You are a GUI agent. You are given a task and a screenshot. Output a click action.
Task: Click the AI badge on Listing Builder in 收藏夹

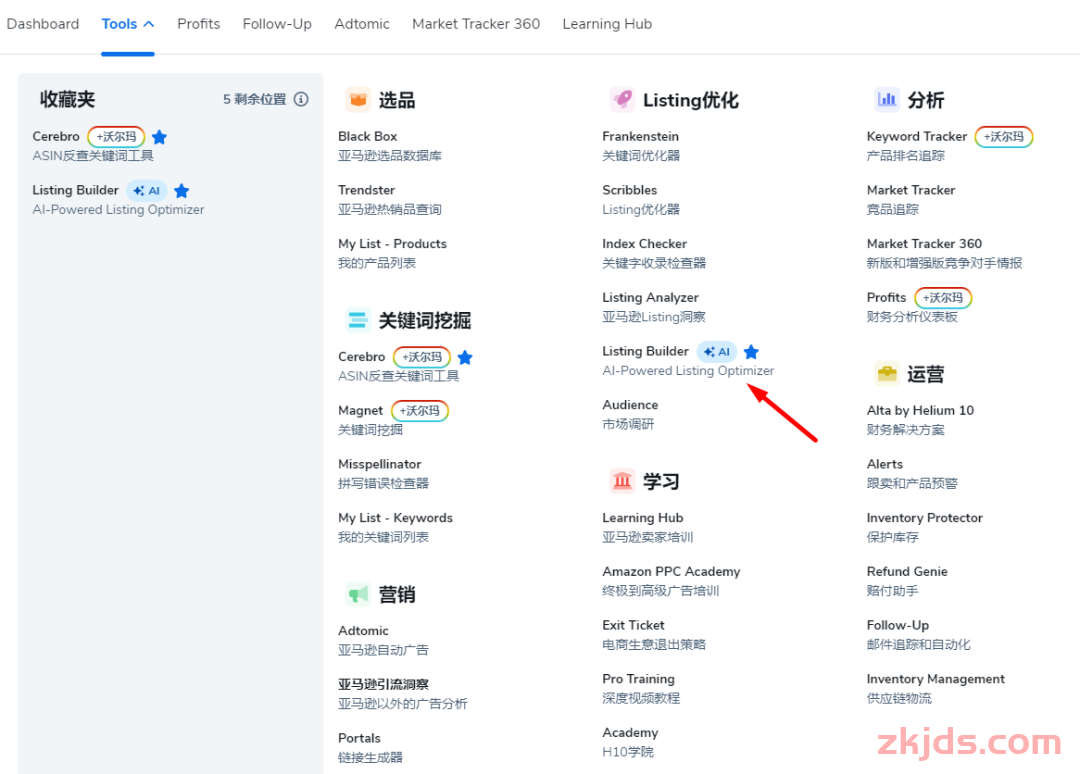[147, 191]
